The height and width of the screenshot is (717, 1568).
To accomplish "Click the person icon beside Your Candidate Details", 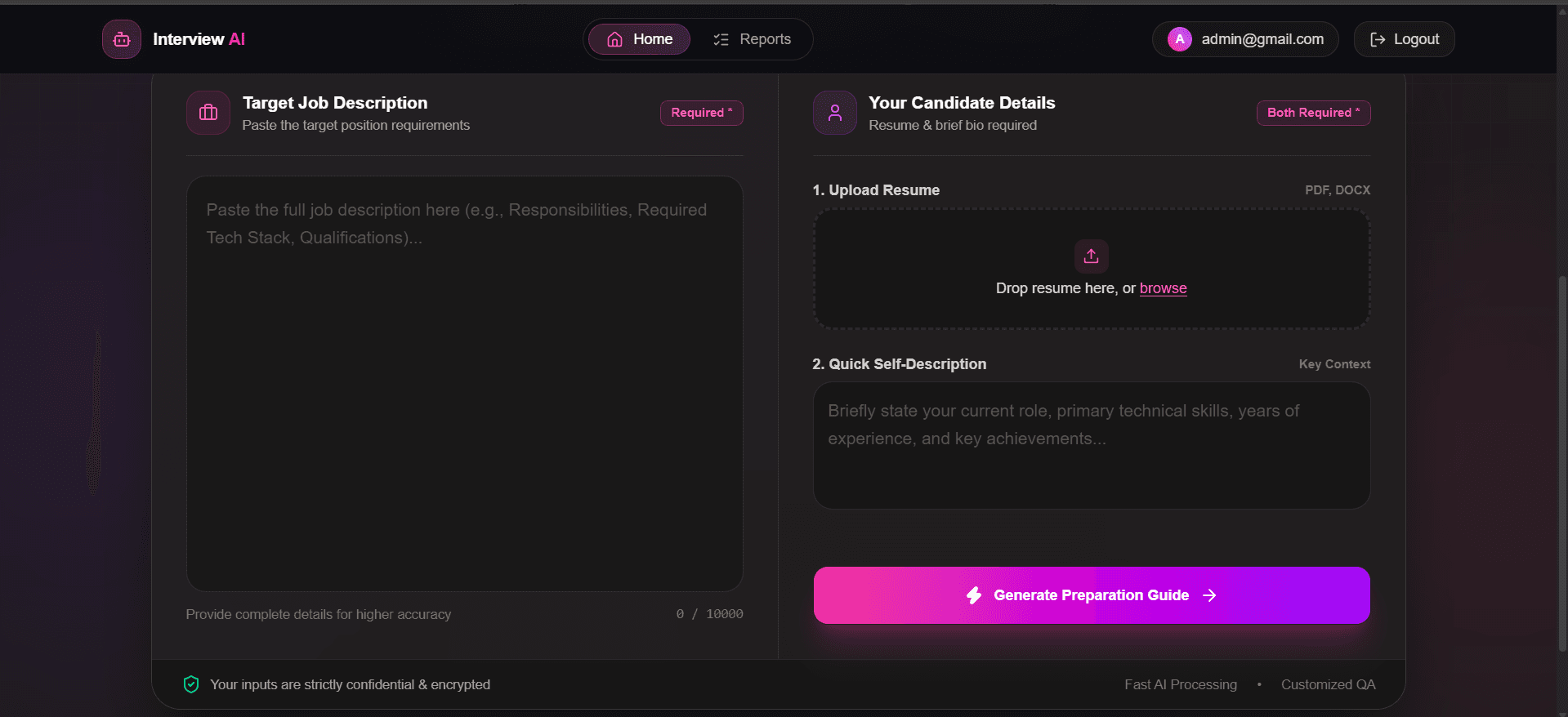I will click(x=835, y=113).
